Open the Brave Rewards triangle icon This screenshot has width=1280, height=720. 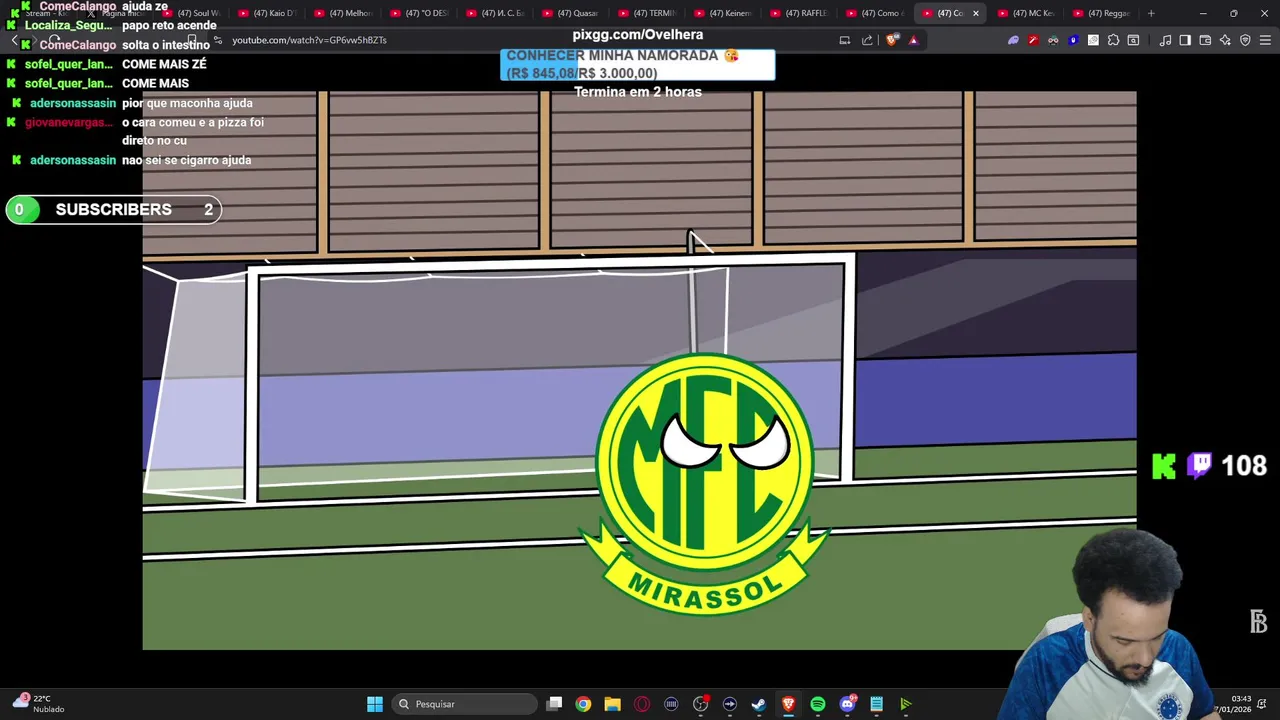coord(913,40)
